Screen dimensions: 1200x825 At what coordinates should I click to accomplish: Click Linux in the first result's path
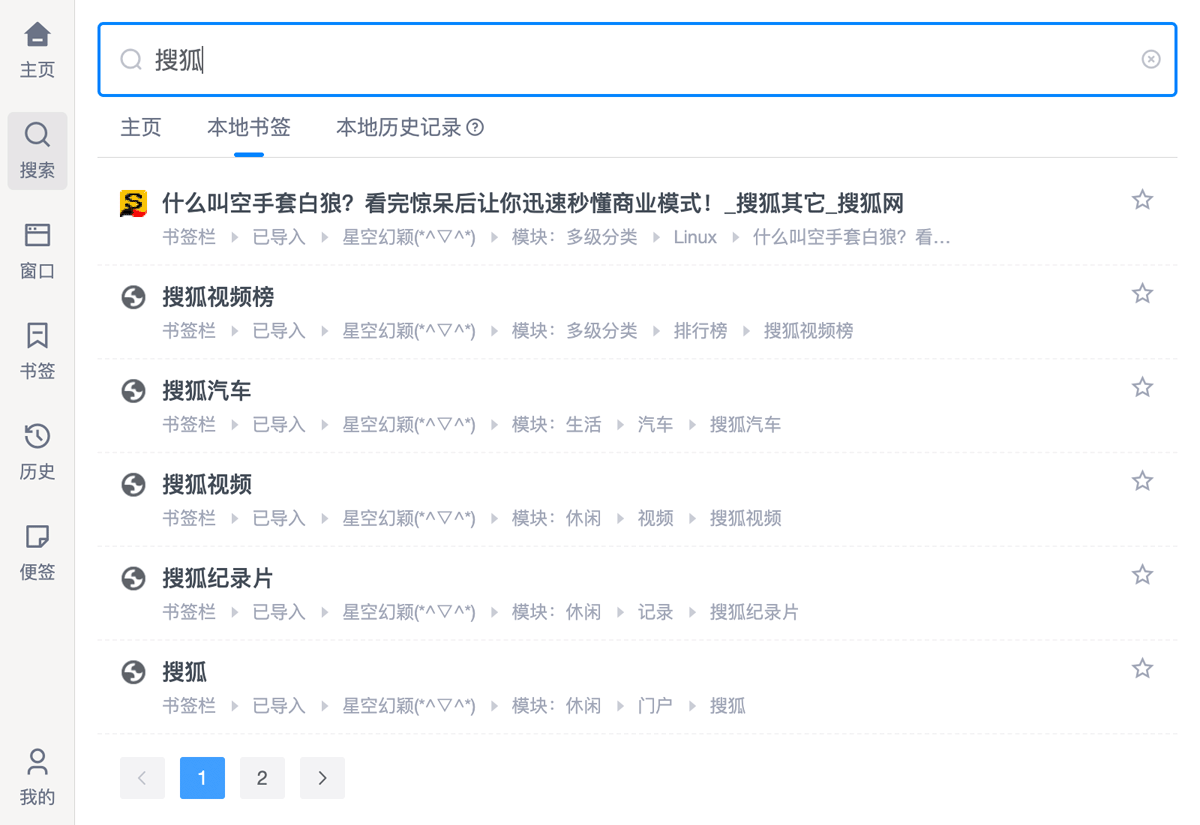pos(695,238)
